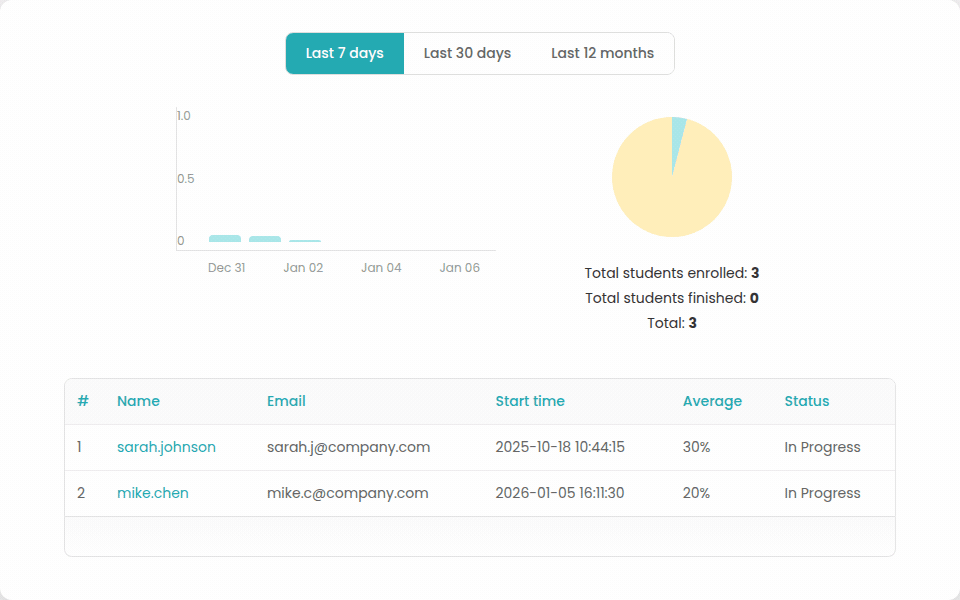Image resolution: width=960 pixels, height=600 pixels.
Task: Select the Last 7 days tab
Action: tap(344, 53)
